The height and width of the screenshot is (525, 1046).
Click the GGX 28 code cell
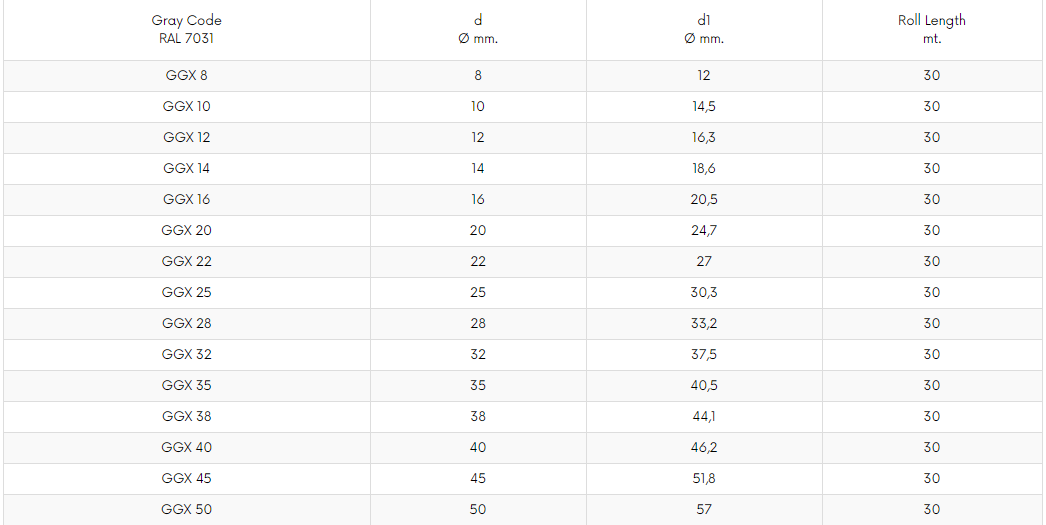(187, 324)
